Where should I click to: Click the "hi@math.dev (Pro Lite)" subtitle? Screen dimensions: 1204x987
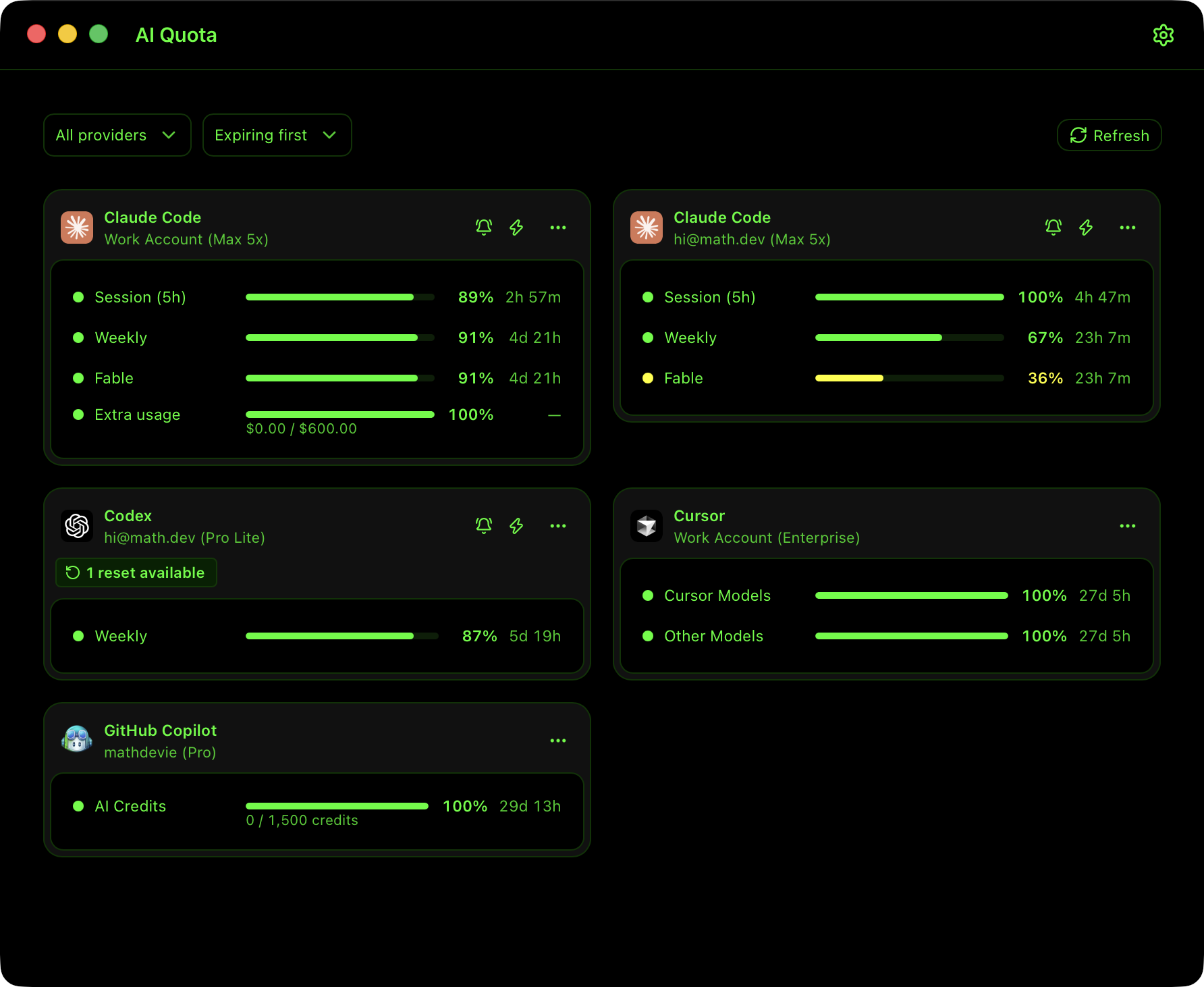point(184,538)
